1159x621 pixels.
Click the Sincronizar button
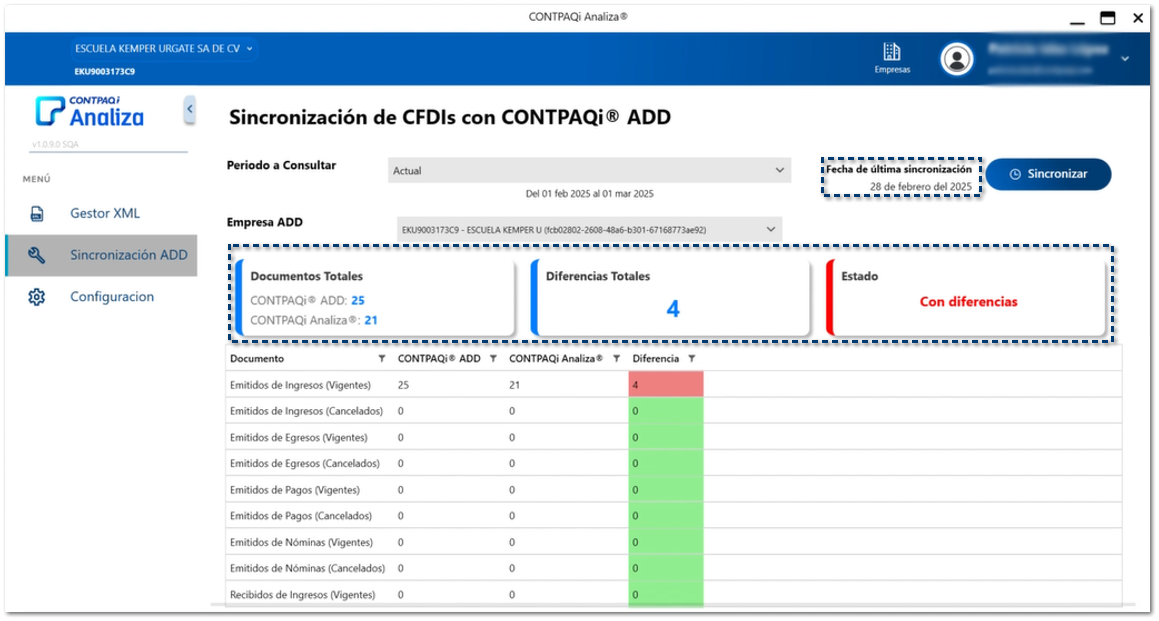pos(1048,174)
